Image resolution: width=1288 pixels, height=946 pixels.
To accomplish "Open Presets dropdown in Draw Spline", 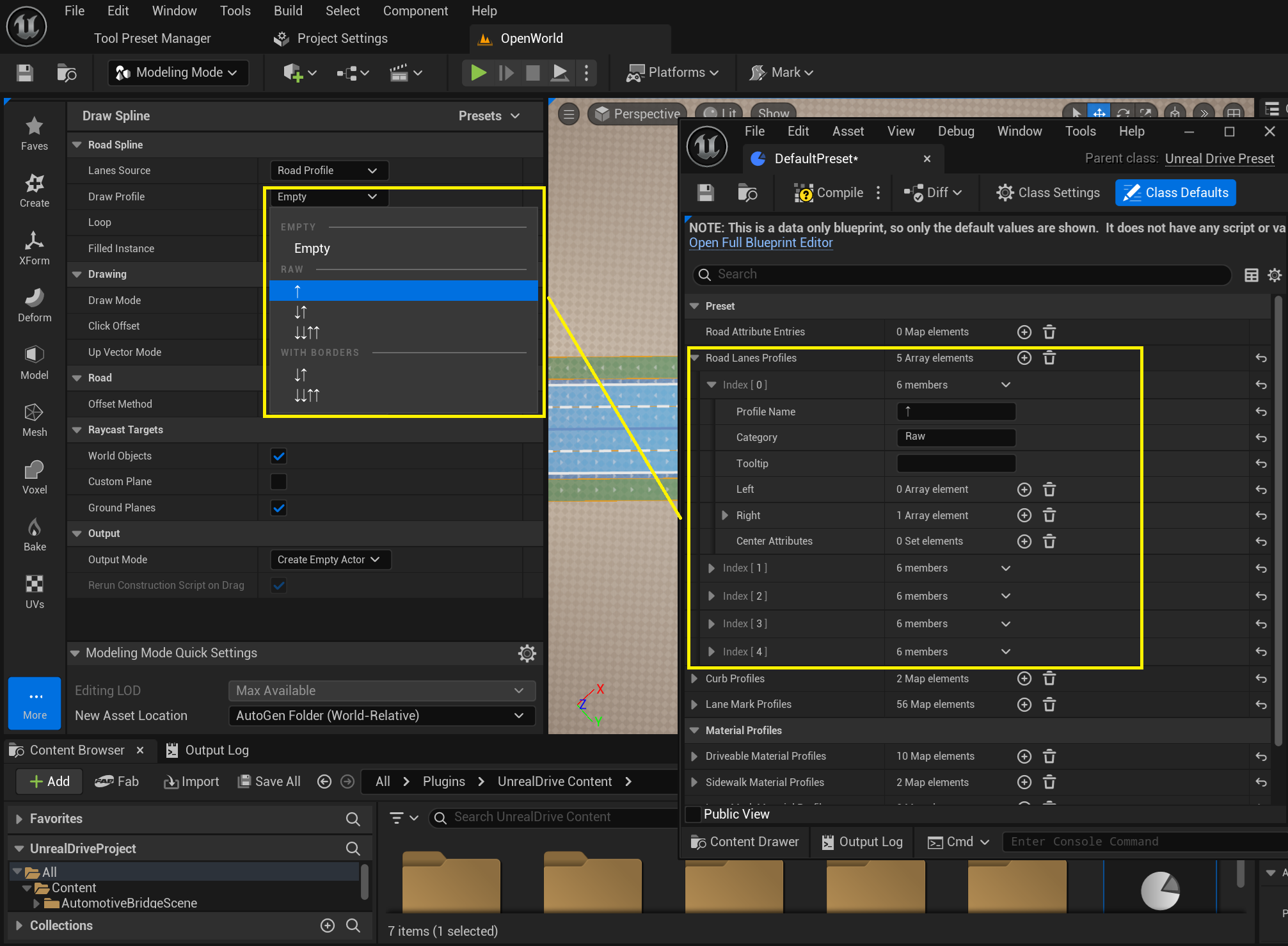I will (x=489, y=116).
